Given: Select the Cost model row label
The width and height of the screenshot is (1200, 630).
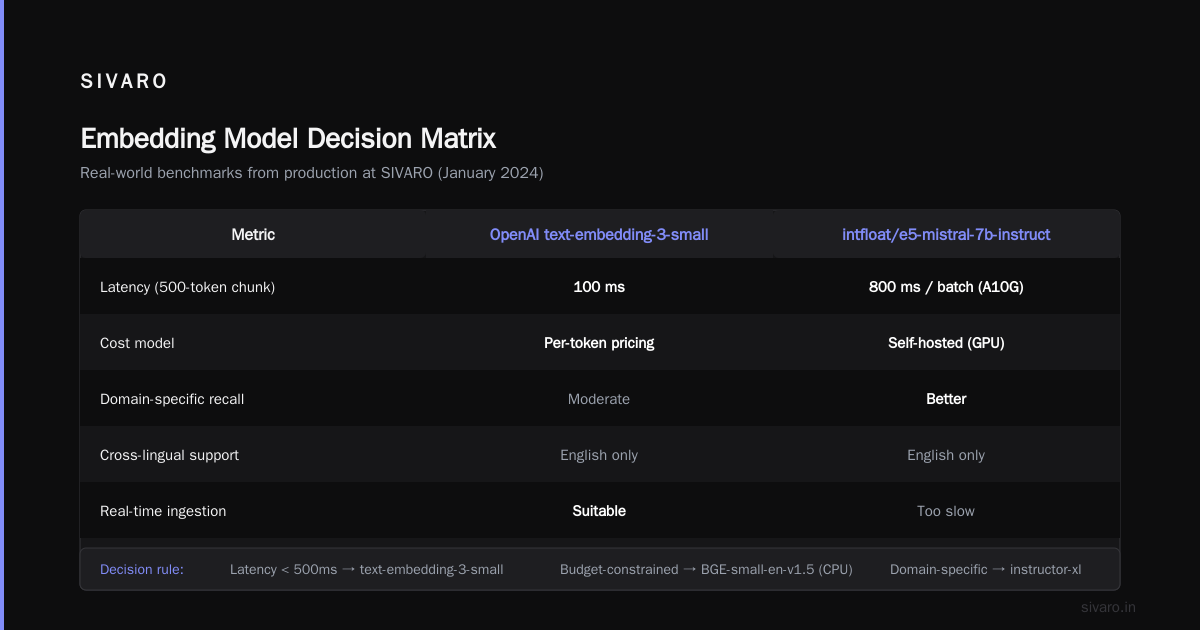Looking at the screenshot, I should point(137,343).
